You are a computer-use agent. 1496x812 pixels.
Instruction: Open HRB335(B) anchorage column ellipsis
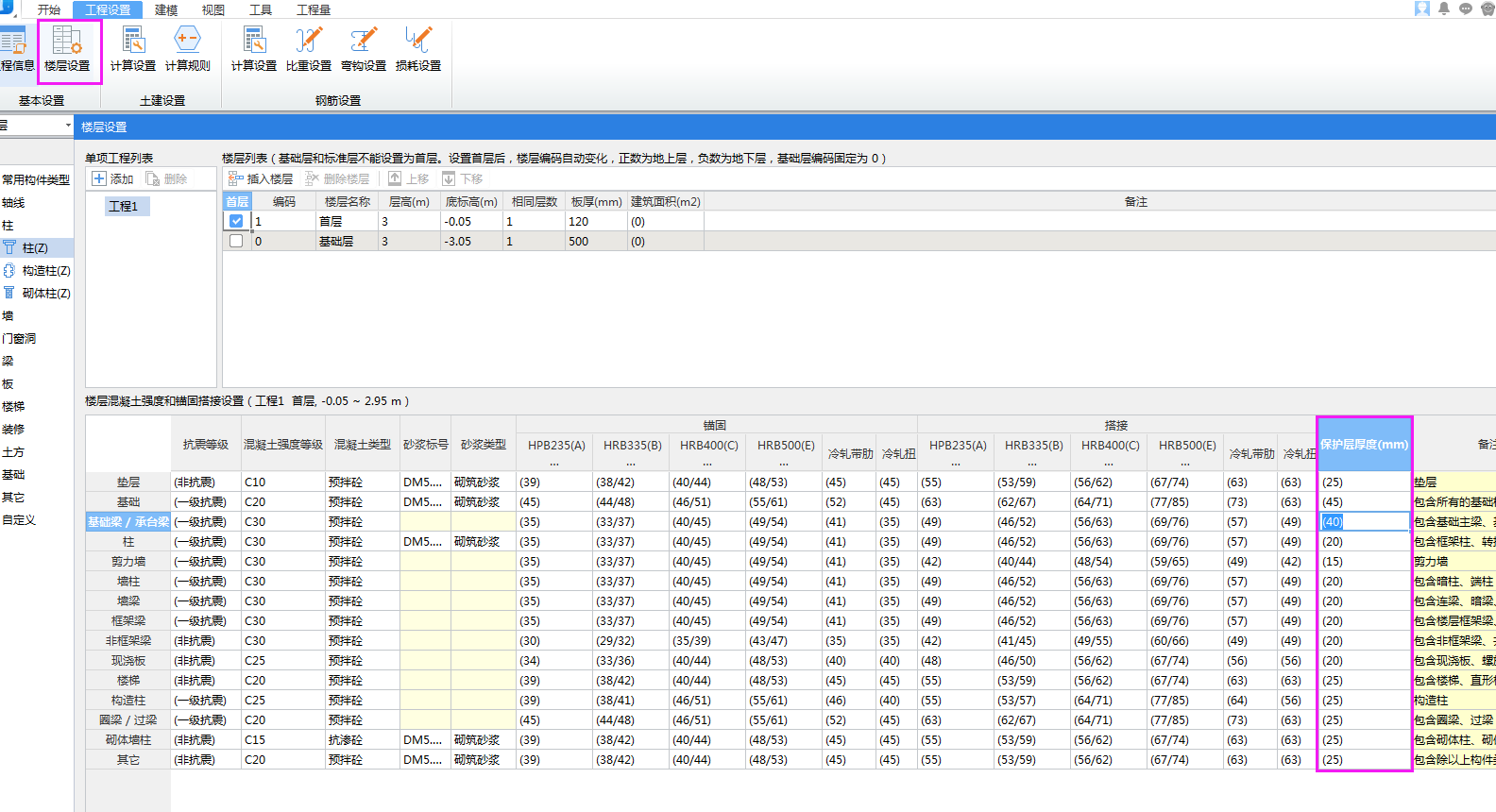(631, 464)
